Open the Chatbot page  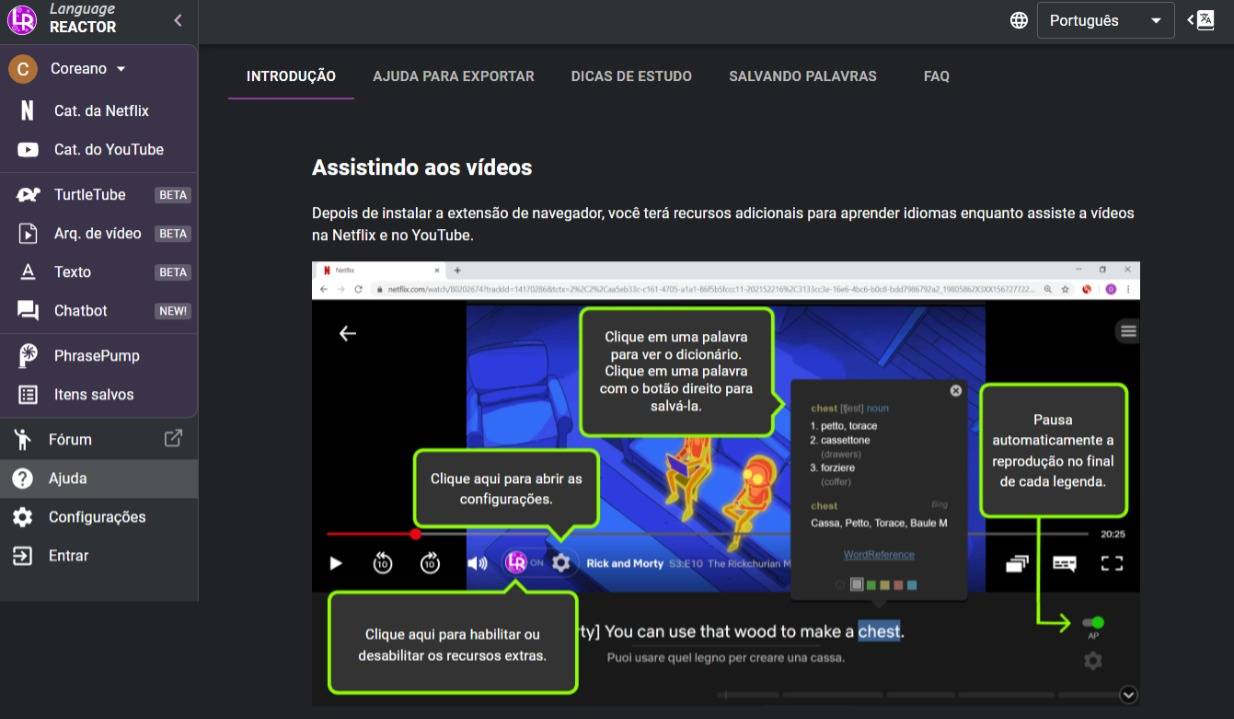pyautogui.click(x=80, y=311)
